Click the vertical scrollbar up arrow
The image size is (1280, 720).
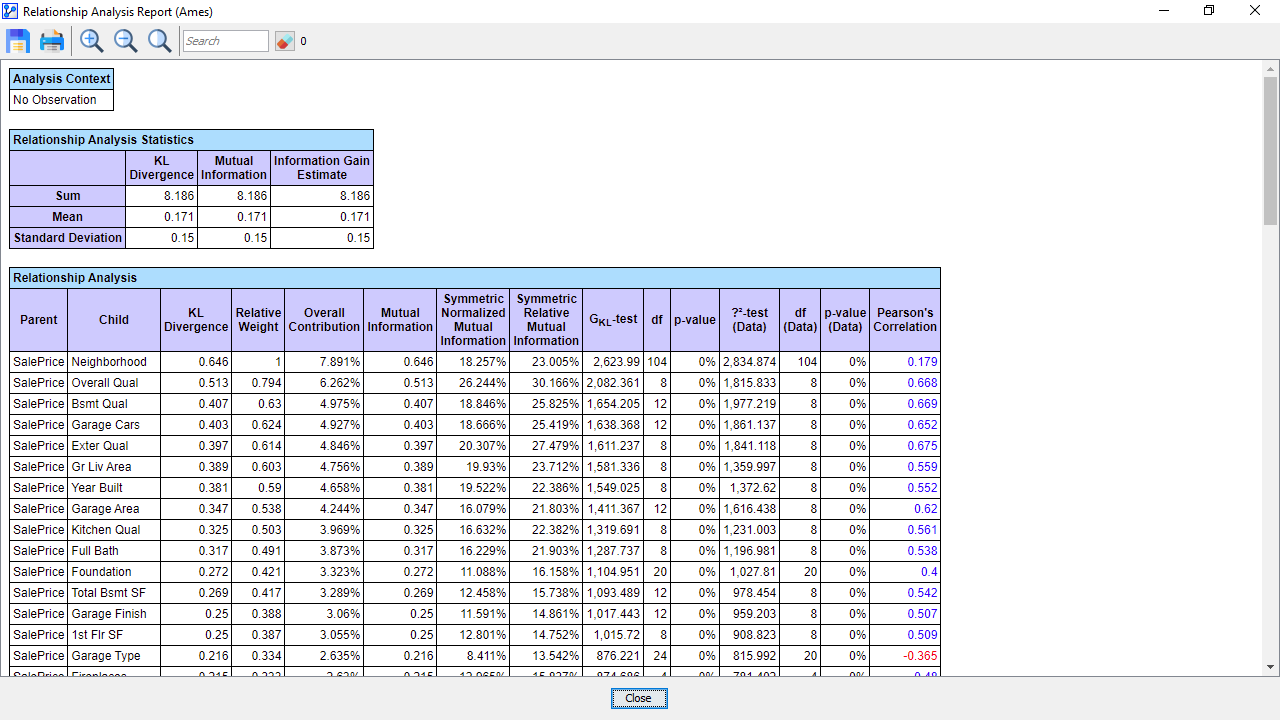coord(1271,68)
